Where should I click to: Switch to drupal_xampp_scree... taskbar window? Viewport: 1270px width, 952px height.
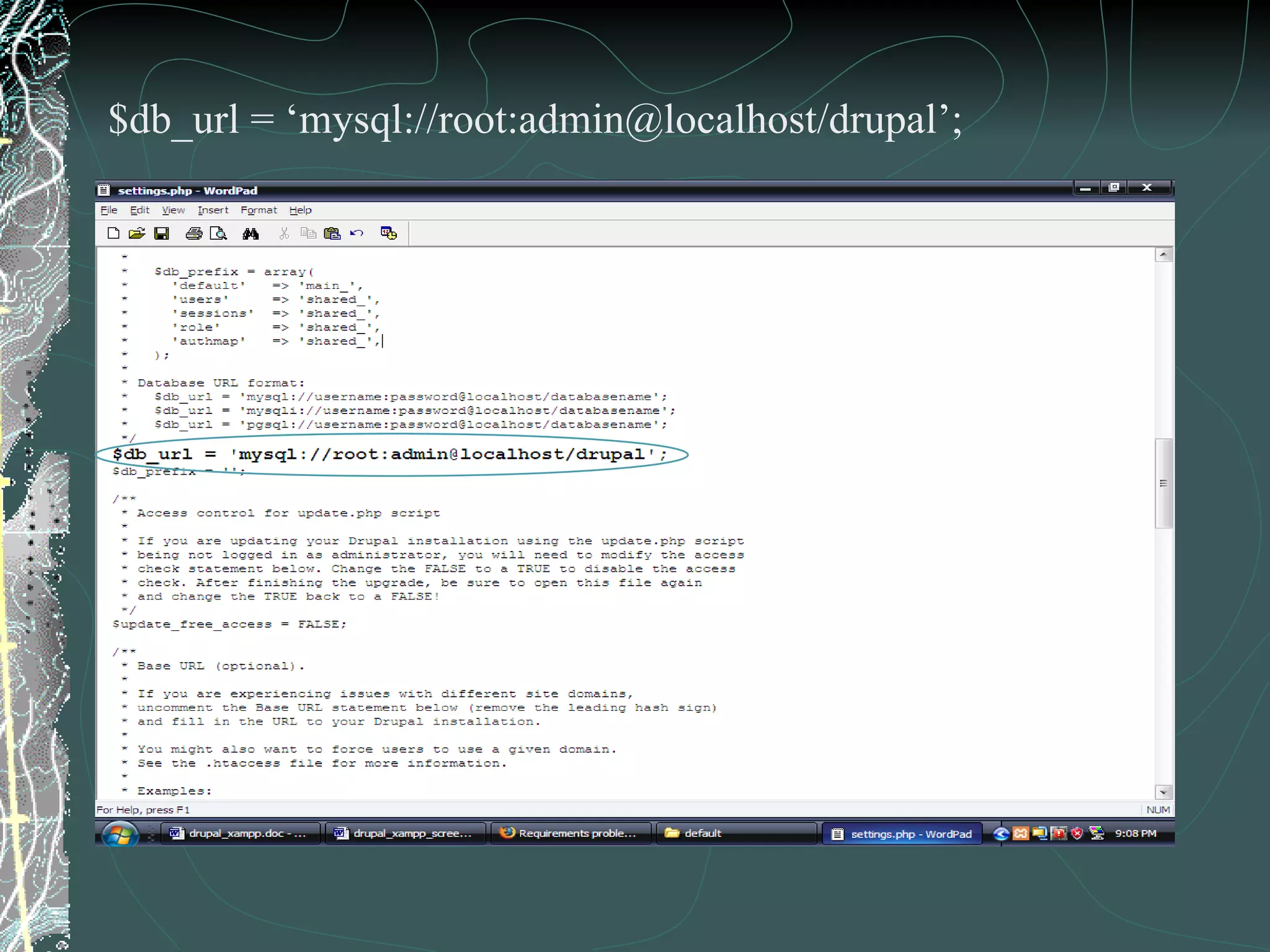pyautogui.click(x=406, y=834)
